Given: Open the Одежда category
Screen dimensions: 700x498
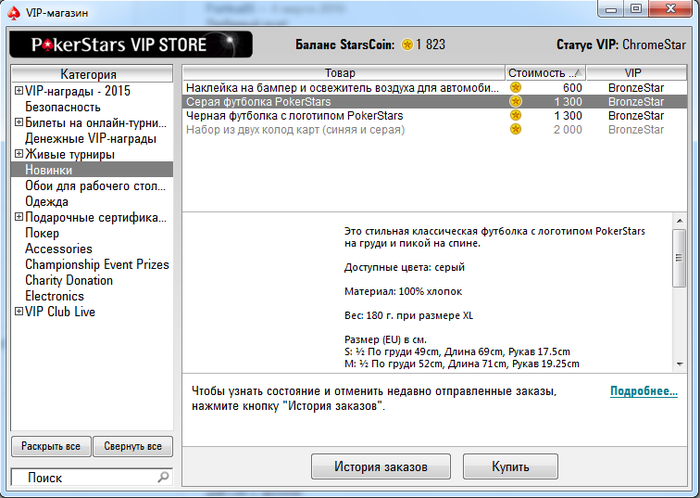Looking at the screenshot, I should (46, 202).
